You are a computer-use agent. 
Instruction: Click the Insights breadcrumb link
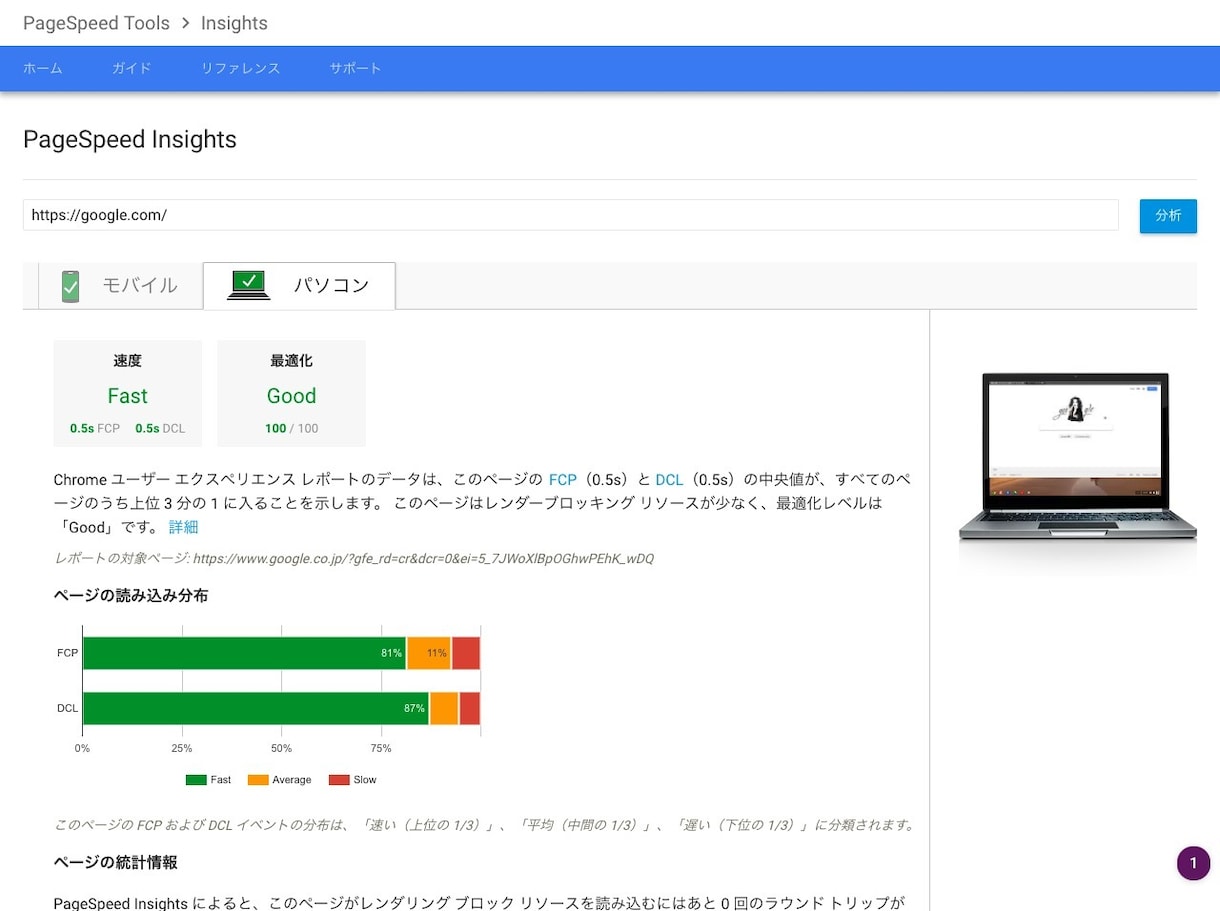[234, 23]
